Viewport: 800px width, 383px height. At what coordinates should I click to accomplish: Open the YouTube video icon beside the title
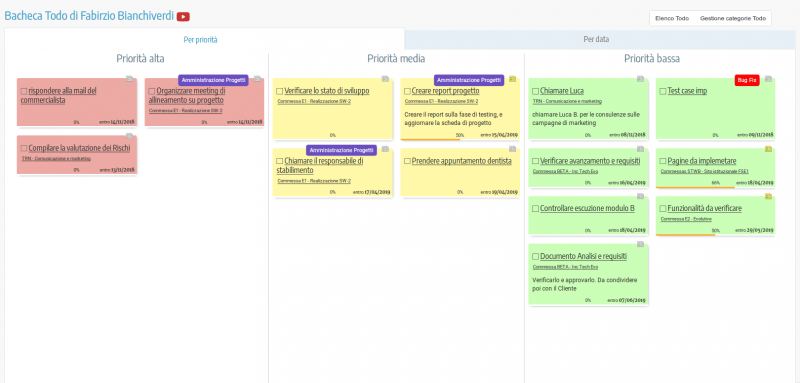(183, 17)
